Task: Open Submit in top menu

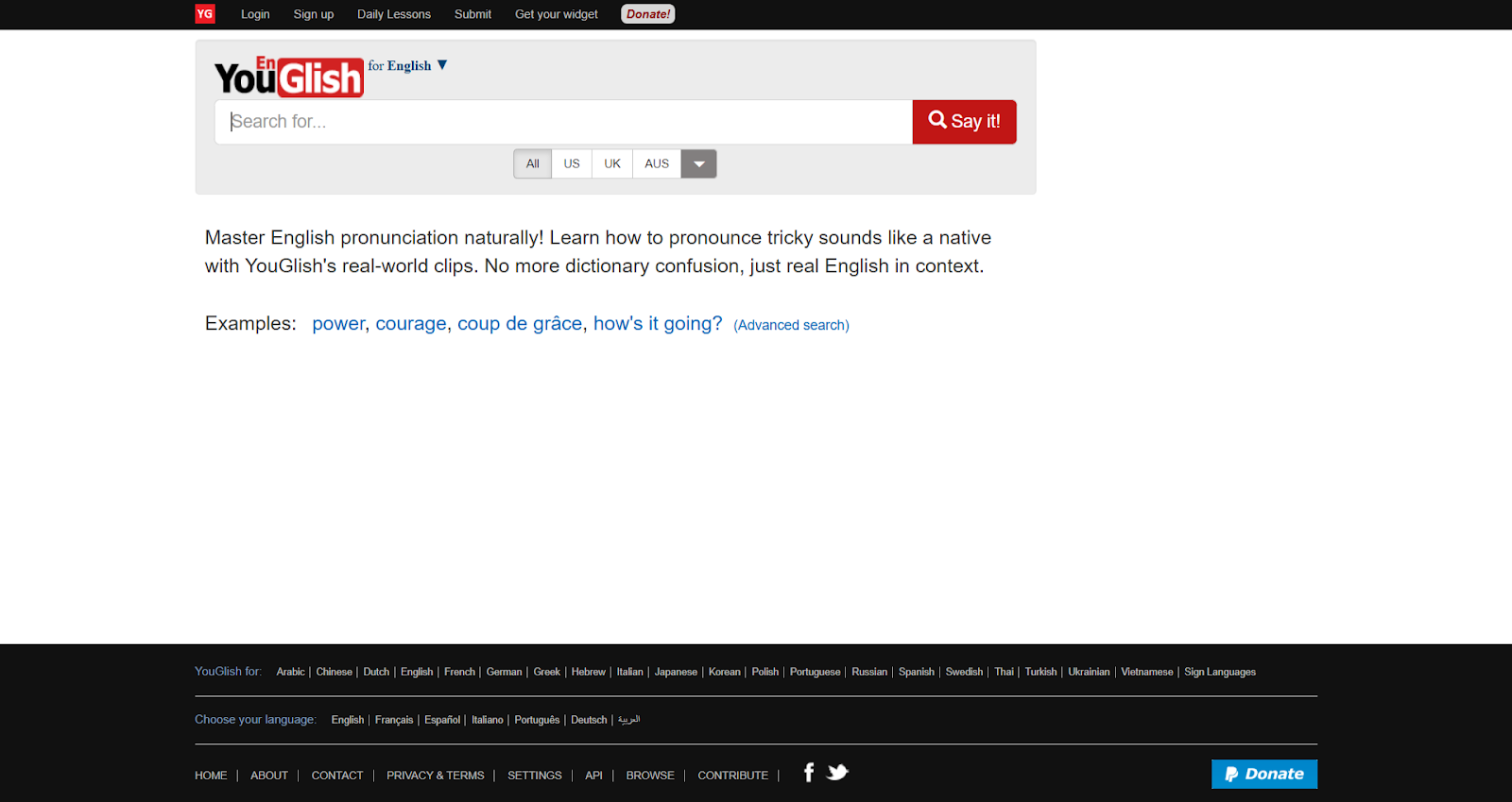Action: (472, 14)
